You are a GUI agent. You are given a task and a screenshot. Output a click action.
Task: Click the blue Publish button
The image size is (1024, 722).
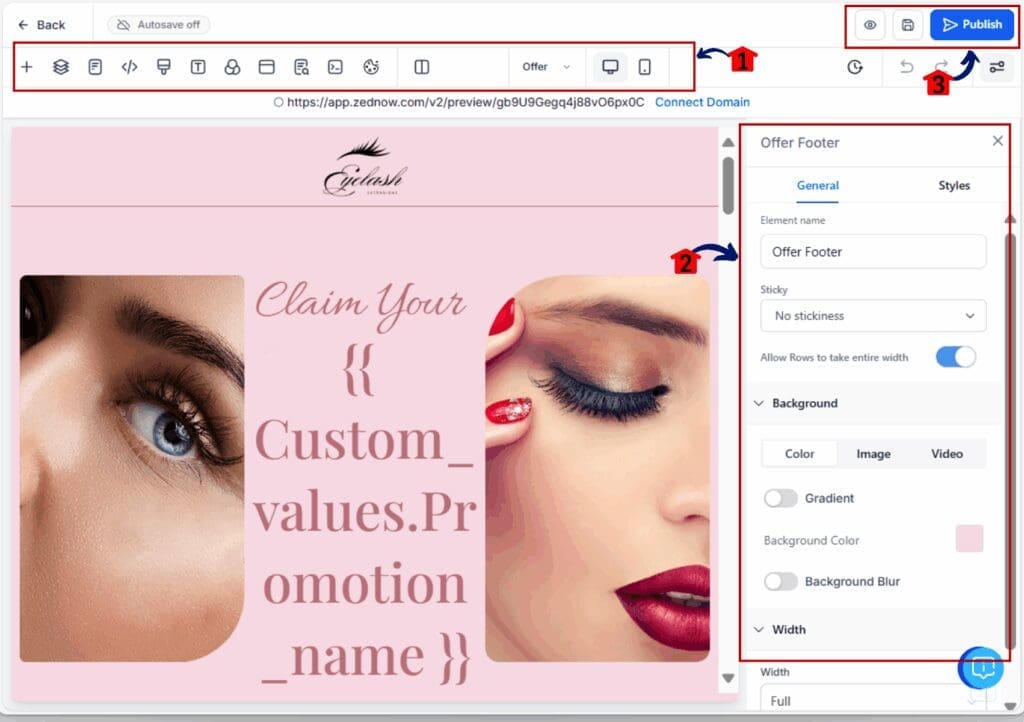(971, 25)
